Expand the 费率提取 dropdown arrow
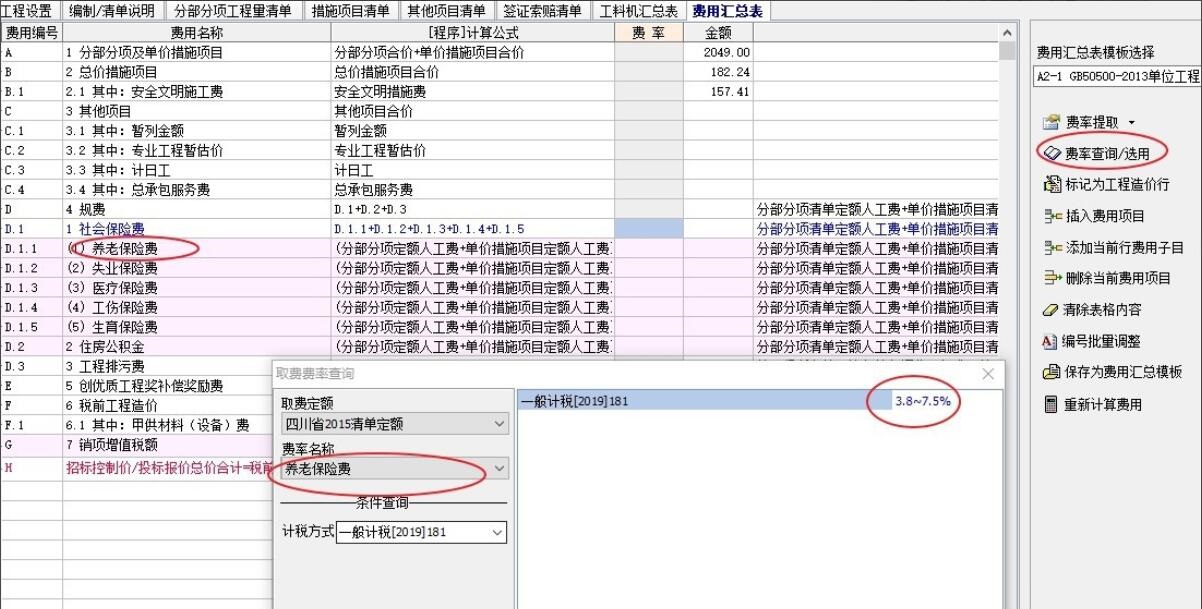The image size is (1202, 609). click(x=1131, y=122)
